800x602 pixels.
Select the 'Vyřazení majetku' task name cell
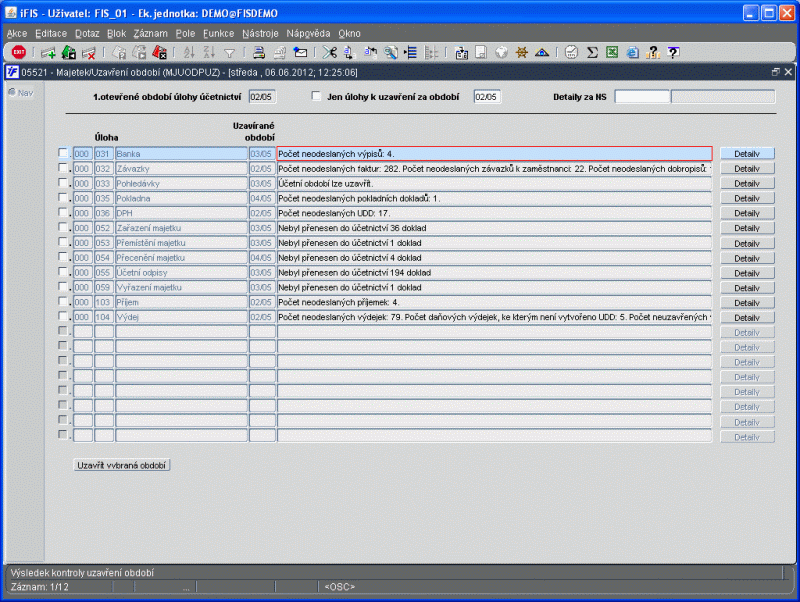click(x=181, y=287)
